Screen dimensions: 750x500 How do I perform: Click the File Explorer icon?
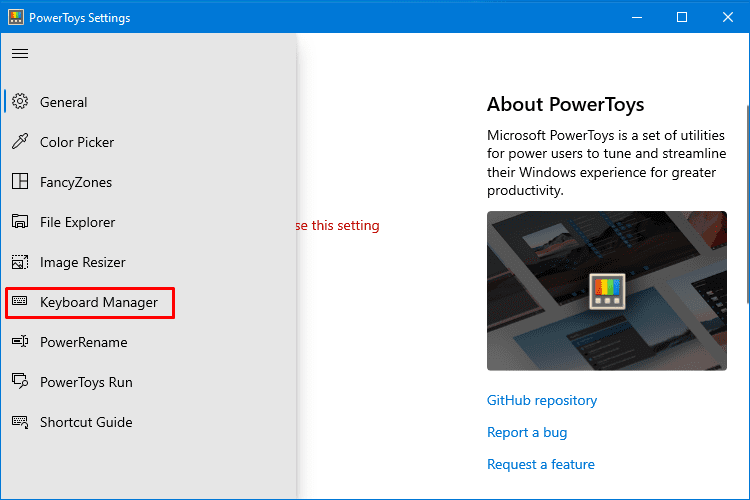point(20,222)
